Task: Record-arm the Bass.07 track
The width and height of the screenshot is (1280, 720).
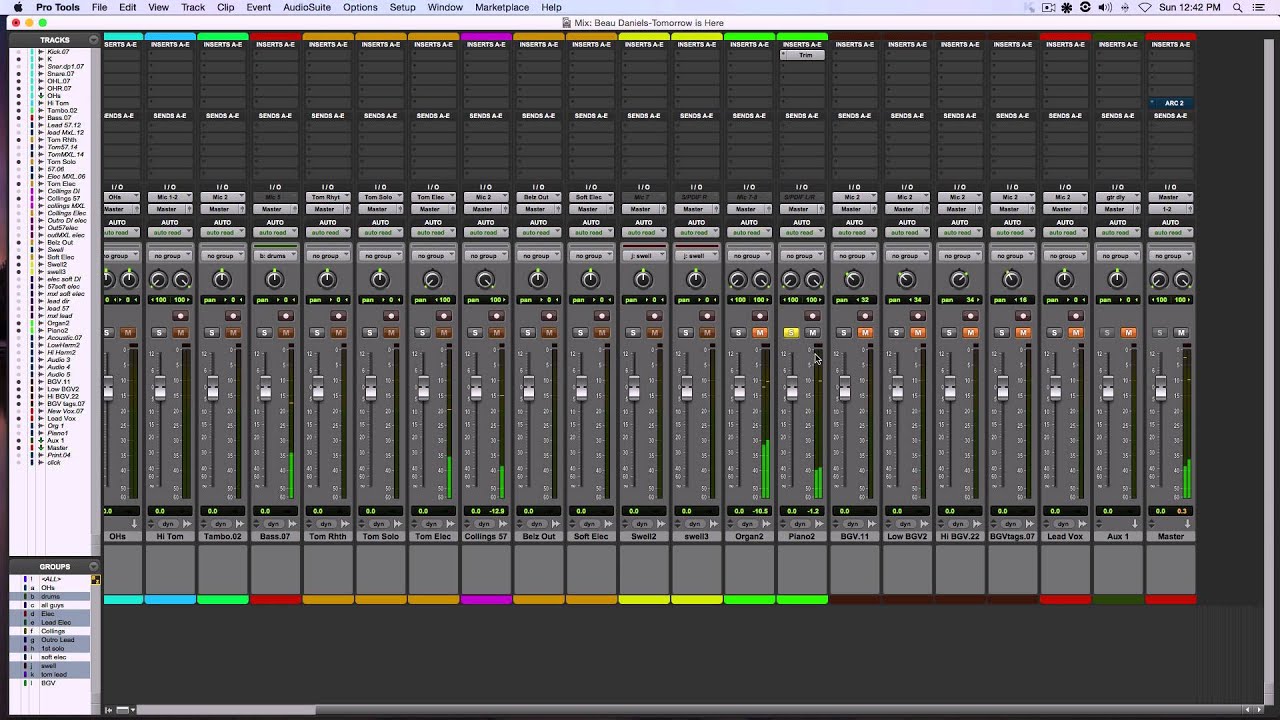Action: click(286, 316)
